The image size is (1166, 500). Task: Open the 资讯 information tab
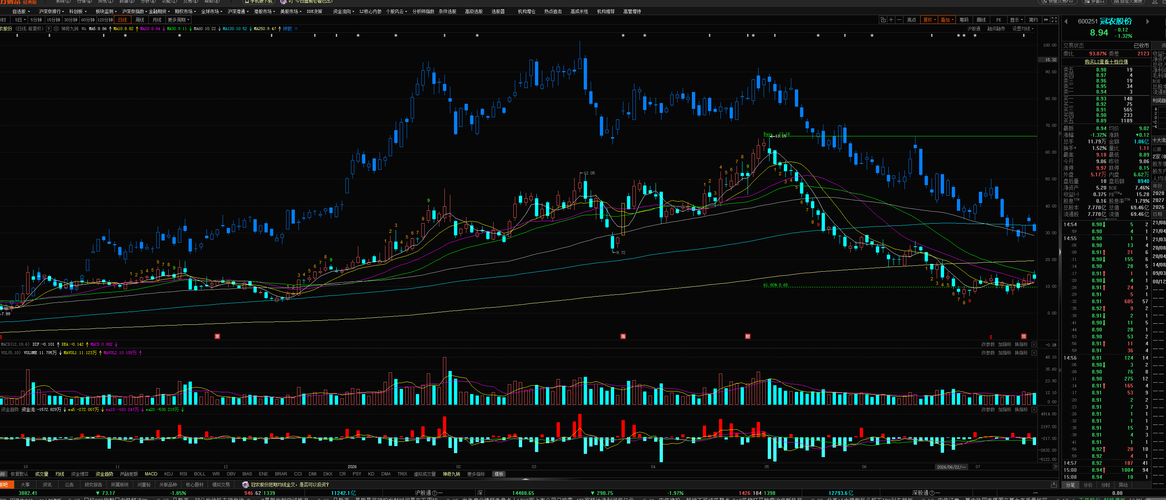click(x=47, y=484)
